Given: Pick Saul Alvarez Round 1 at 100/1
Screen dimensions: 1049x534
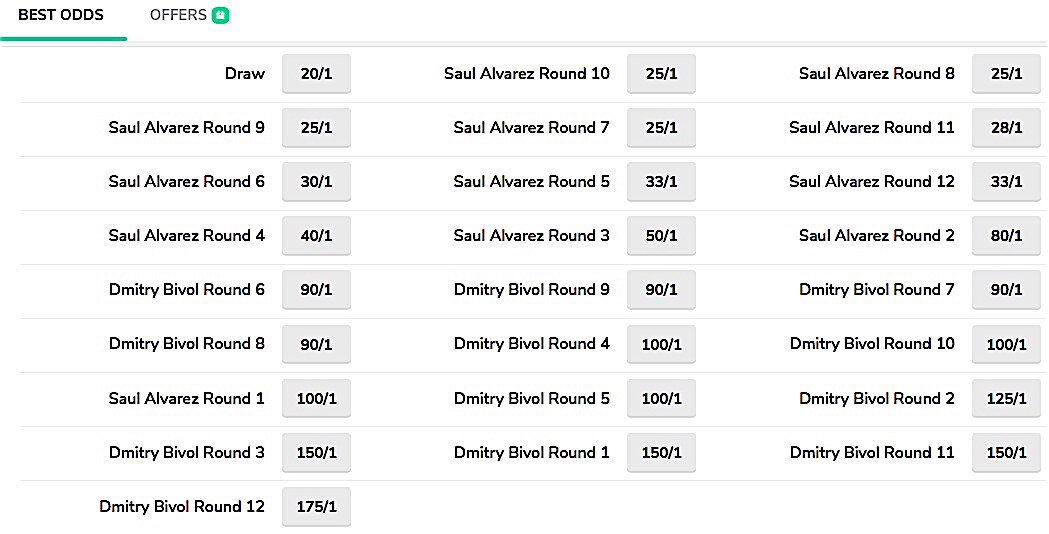Looking at the screenshot, I should click(x=316, y=398).
